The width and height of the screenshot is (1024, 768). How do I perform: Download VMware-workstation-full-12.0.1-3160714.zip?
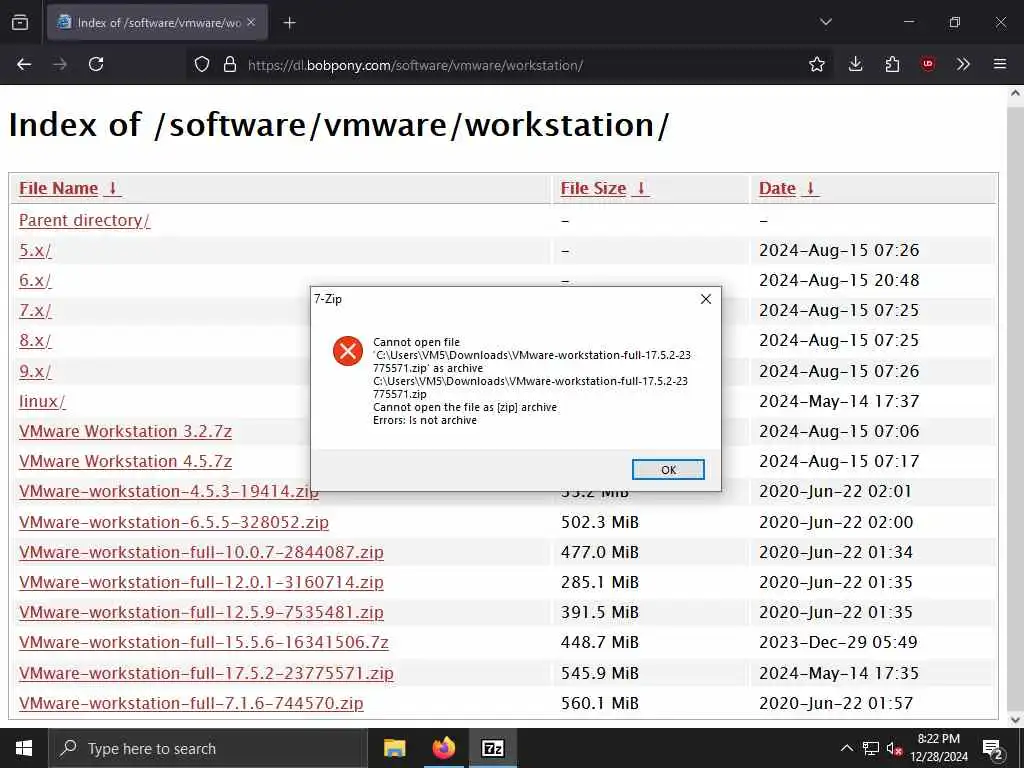click(x=201, y=582)
